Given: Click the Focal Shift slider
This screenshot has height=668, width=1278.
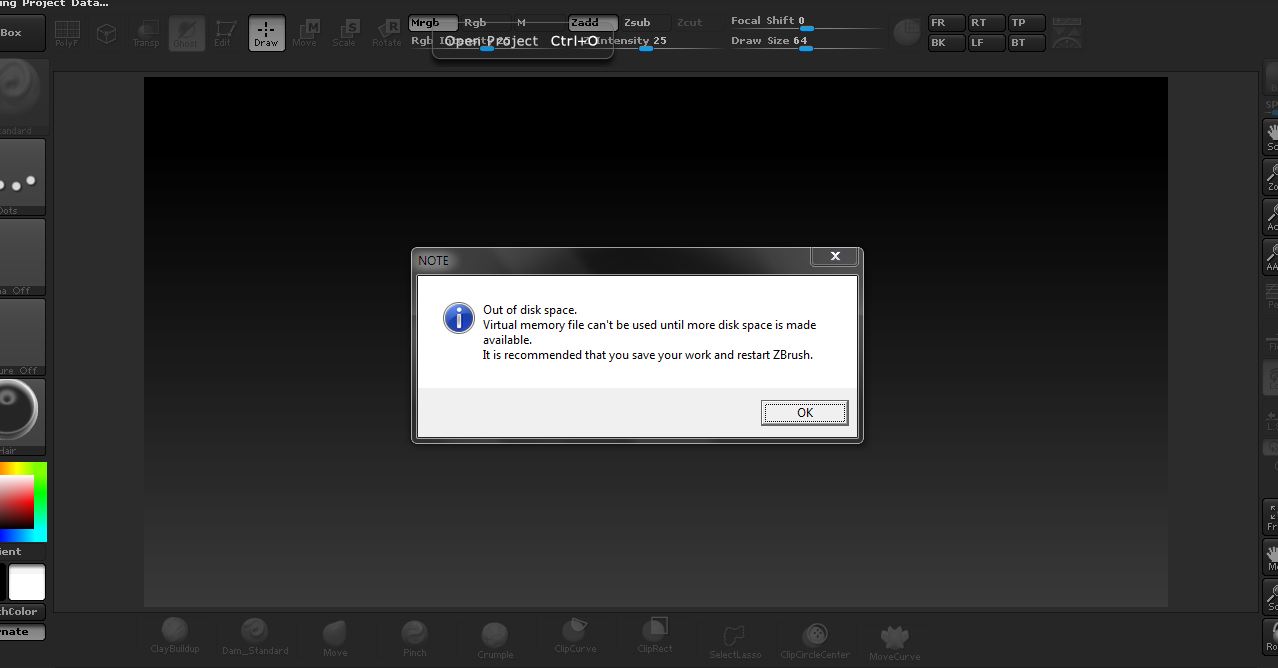Looking at the screenshot, I should [x=805, y=23].
